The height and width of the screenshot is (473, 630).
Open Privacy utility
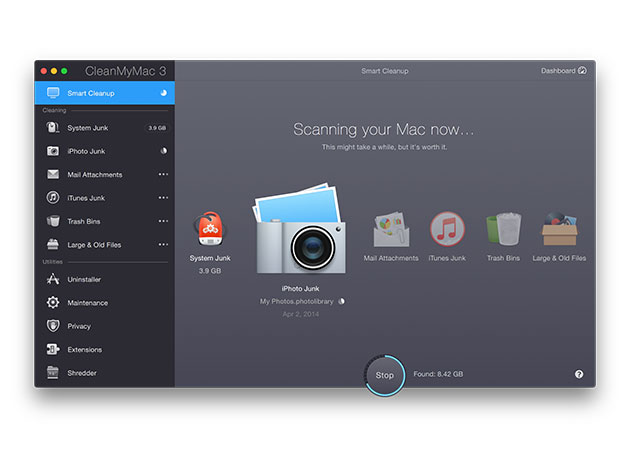(x=104, y=326)
